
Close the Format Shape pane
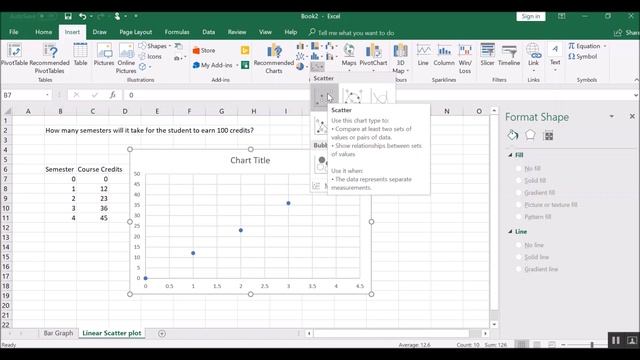coord(632,116)
